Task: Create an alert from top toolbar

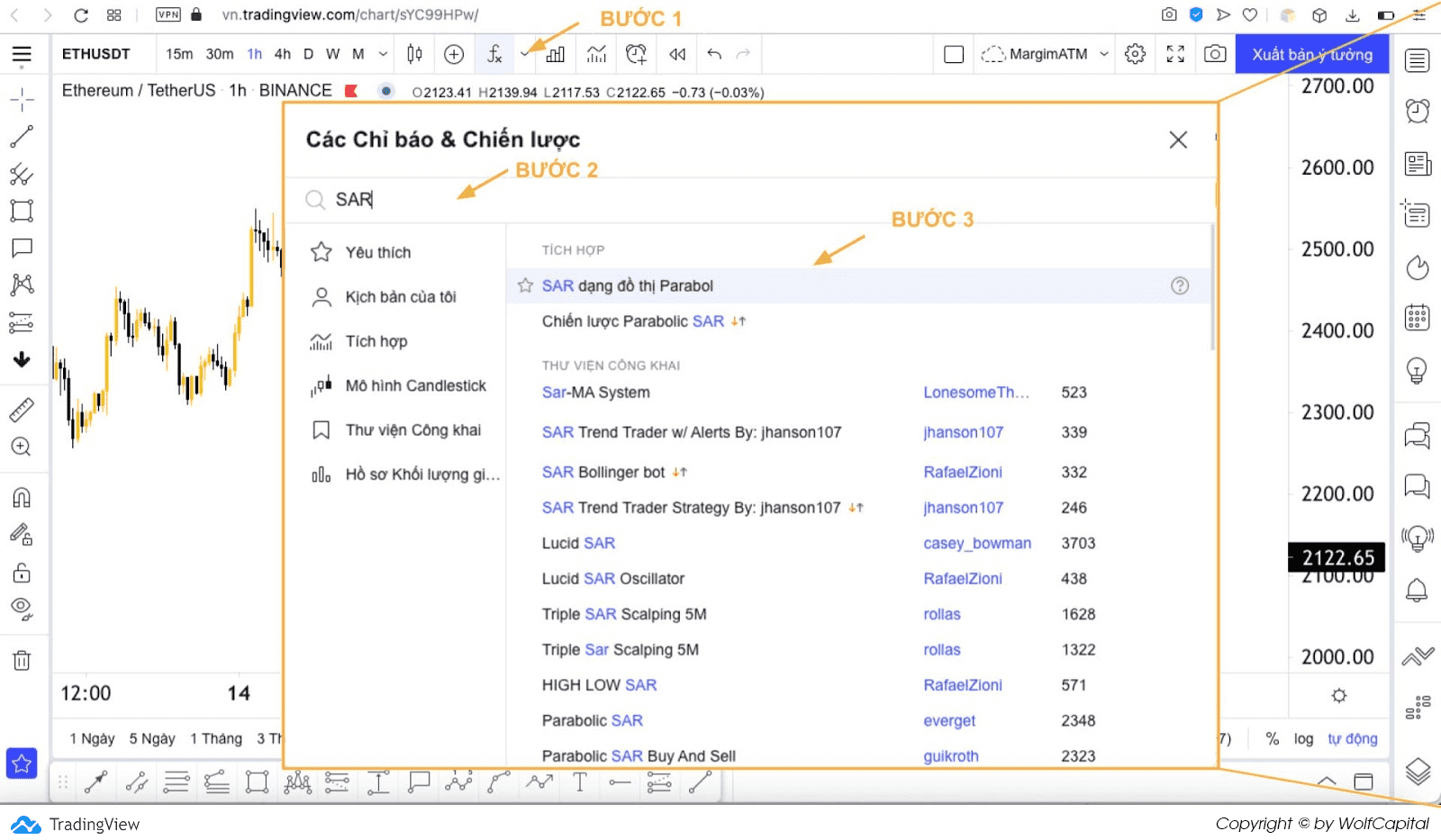Action: (x=637, y=54)
